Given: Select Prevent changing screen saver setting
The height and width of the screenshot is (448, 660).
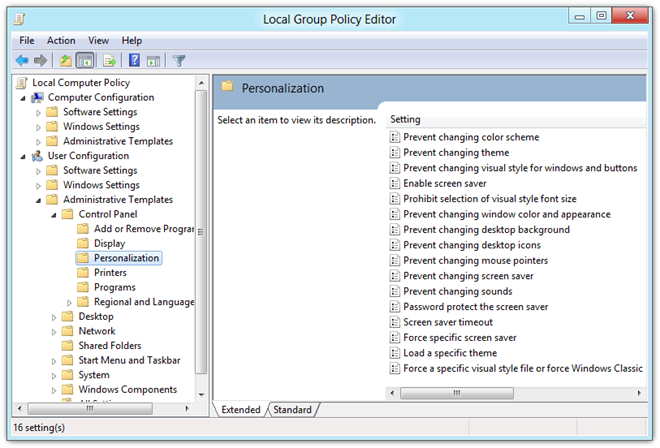Looking at the screenshot, I should point(468,276).
